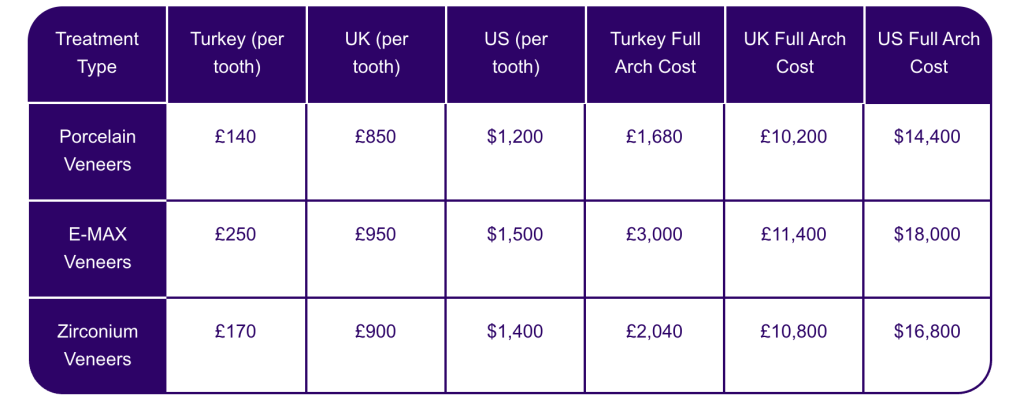Select the $14,400 Porcelain US full arch cell

click(928, 152)
